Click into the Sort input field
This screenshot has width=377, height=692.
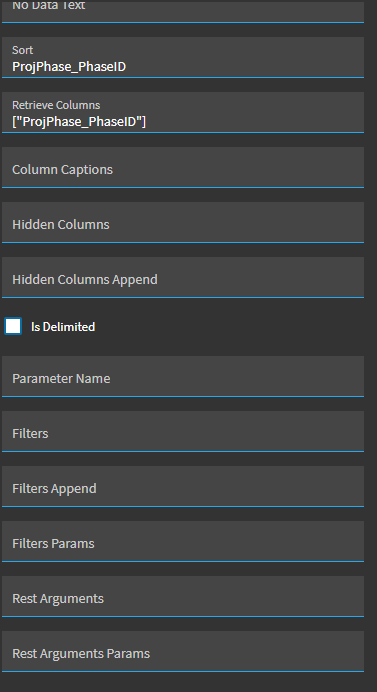point(183,57)
